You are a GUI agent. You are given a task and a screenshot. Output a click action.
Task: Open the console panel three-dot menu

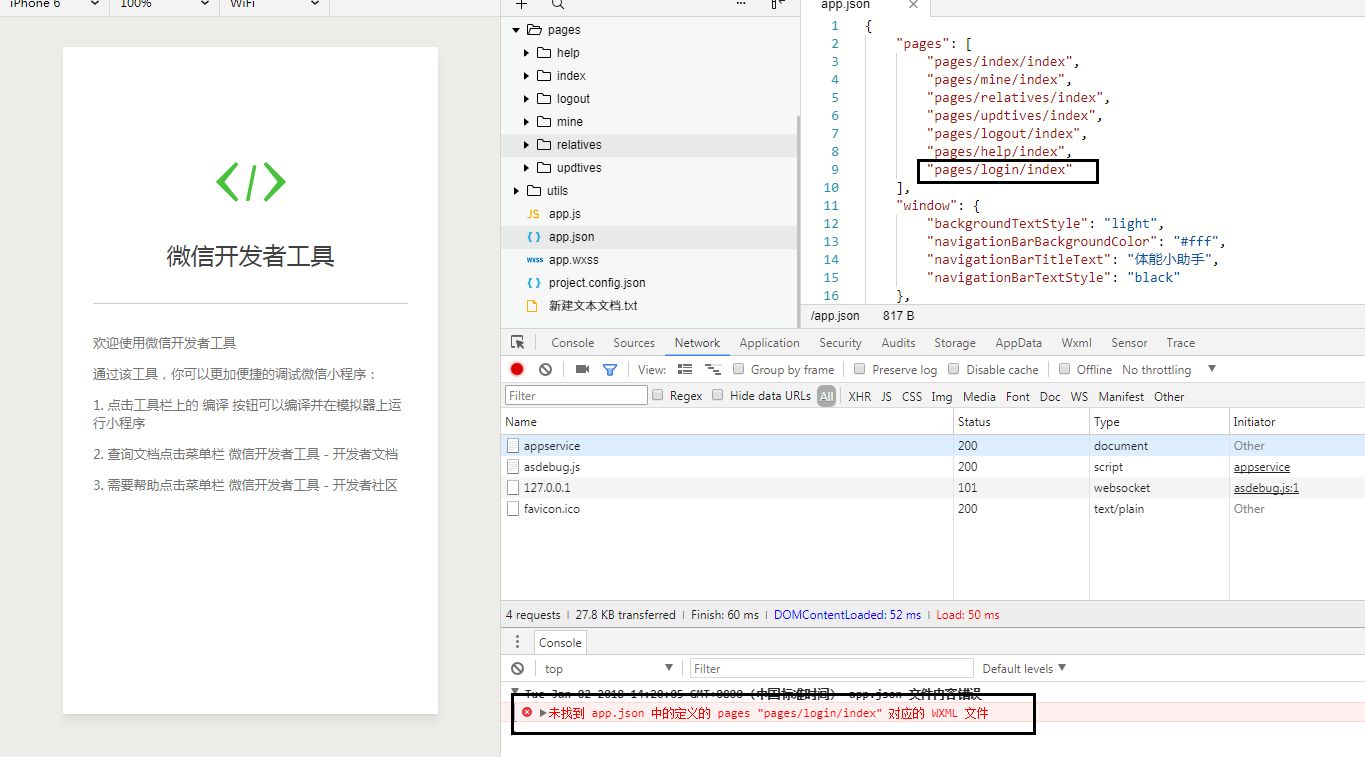pyautogui.click(x=517, y=642)
